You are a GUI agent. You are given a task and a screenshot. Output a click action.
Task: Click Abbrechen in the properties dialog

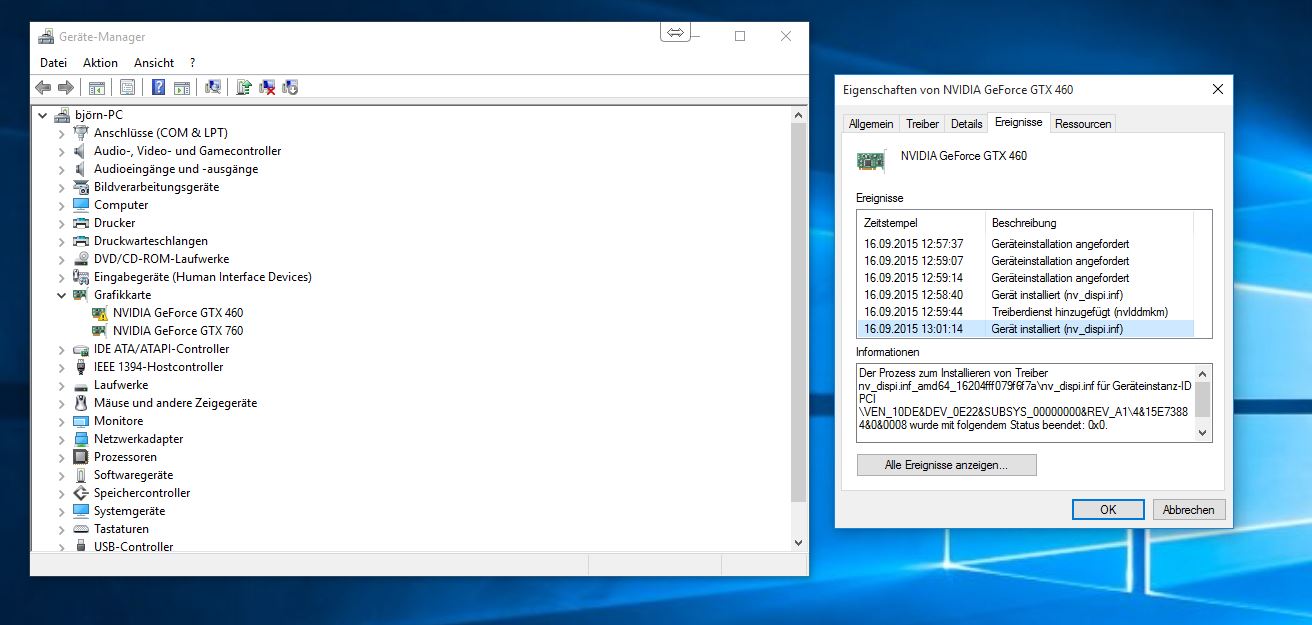coord(1189,509)
